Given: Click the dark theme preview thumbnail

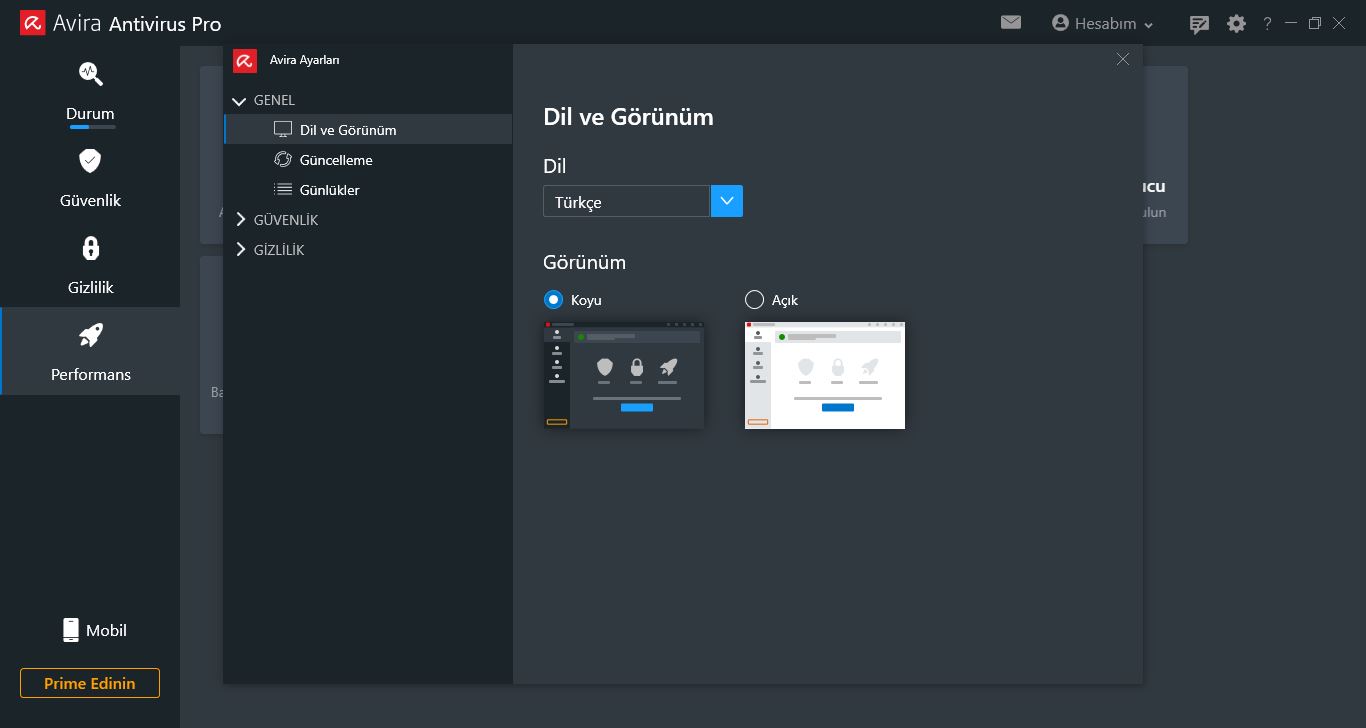Looking at the screenshot, I should (x=624, y=375).
